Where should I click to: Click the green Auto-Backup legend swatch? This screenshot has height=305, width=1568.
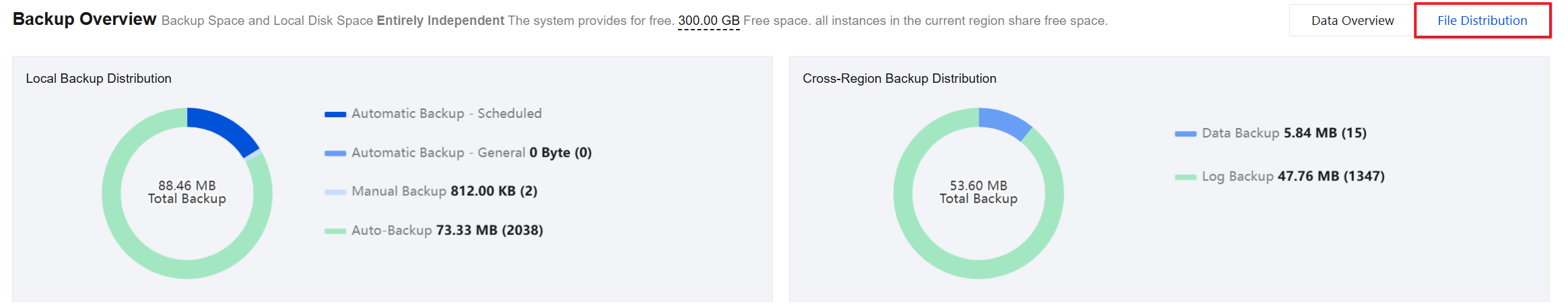tap(335, 231)
